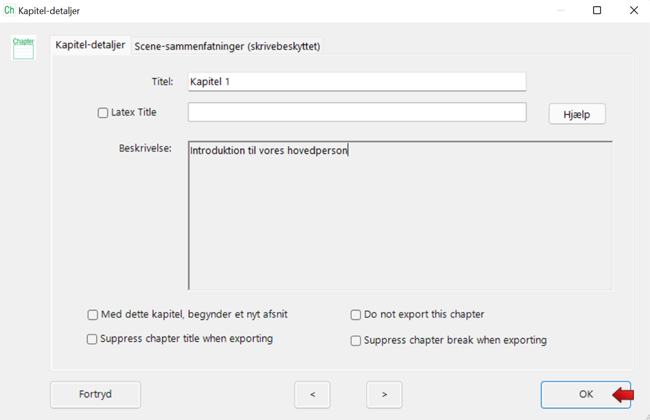Go to previous chapter with < button
The height and width of the screenshot is (420, 650).
313,394
